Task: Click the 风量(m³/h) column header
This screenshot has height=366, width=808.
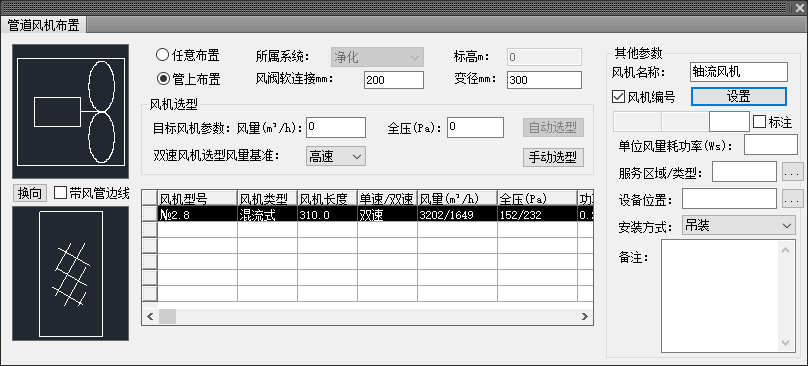Action: pos(458,198)
